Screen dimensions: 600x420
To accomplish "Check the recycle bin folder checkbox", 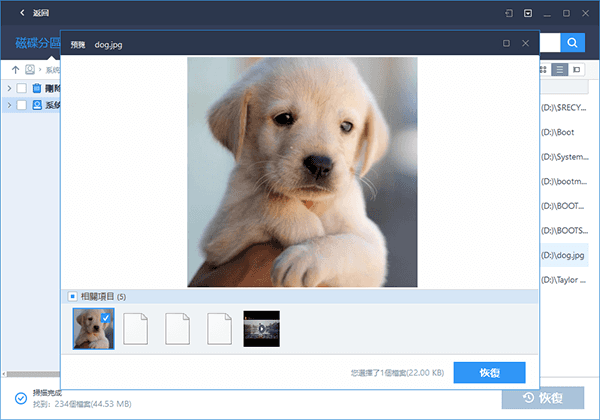I will click(x=22, y=88).
